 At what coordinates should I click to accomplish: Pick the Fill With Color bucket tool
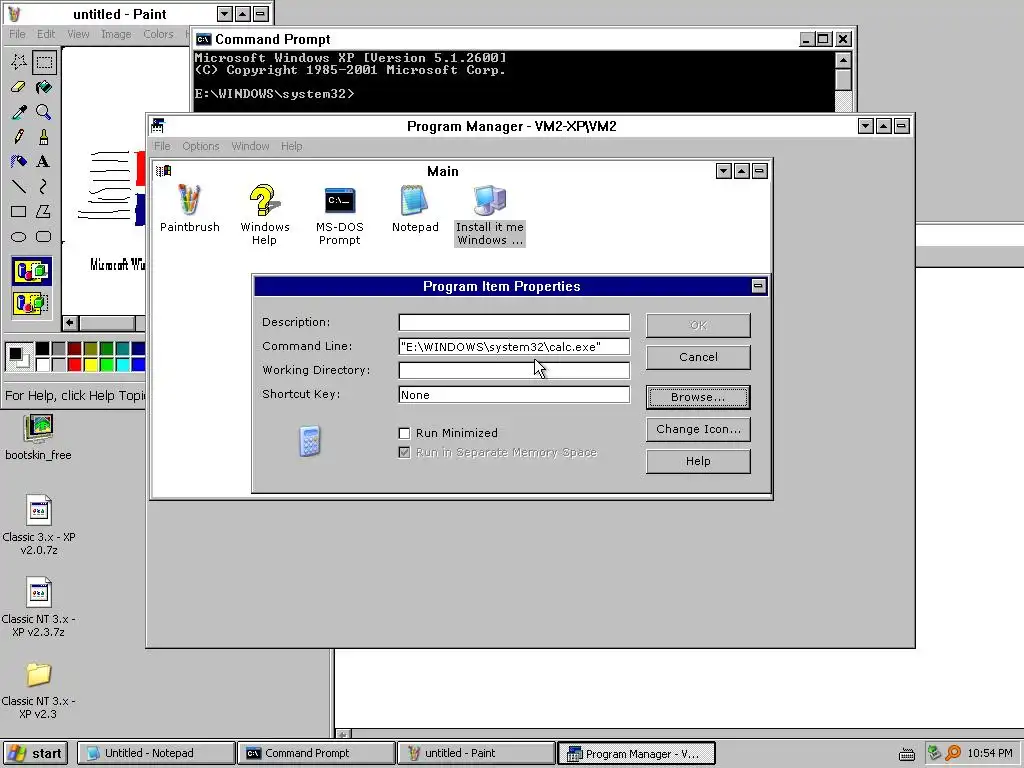point(44,87)
